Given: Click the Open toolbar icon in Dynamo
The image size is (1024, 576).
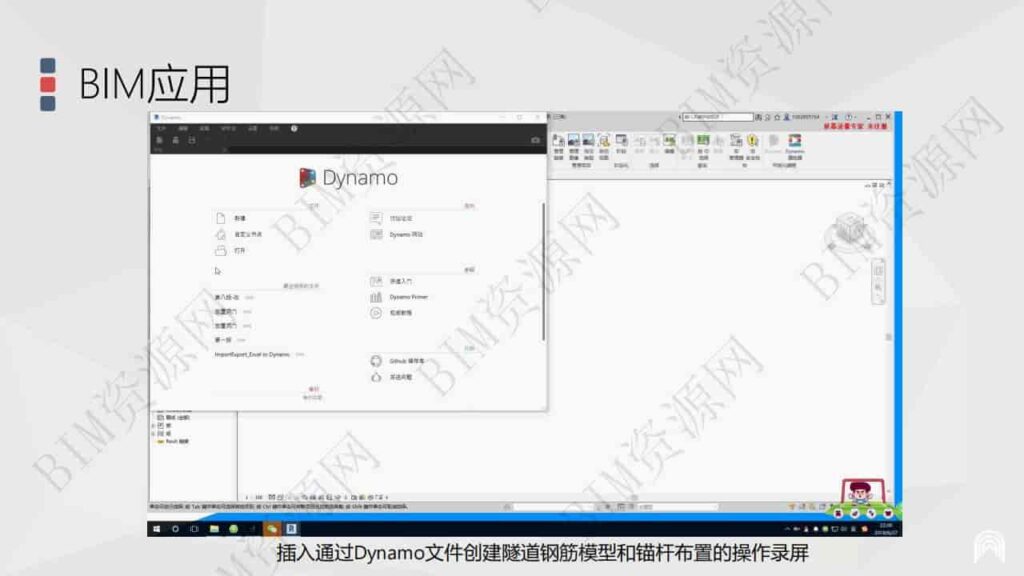Looking at the screenshot, I should (176, 140).
